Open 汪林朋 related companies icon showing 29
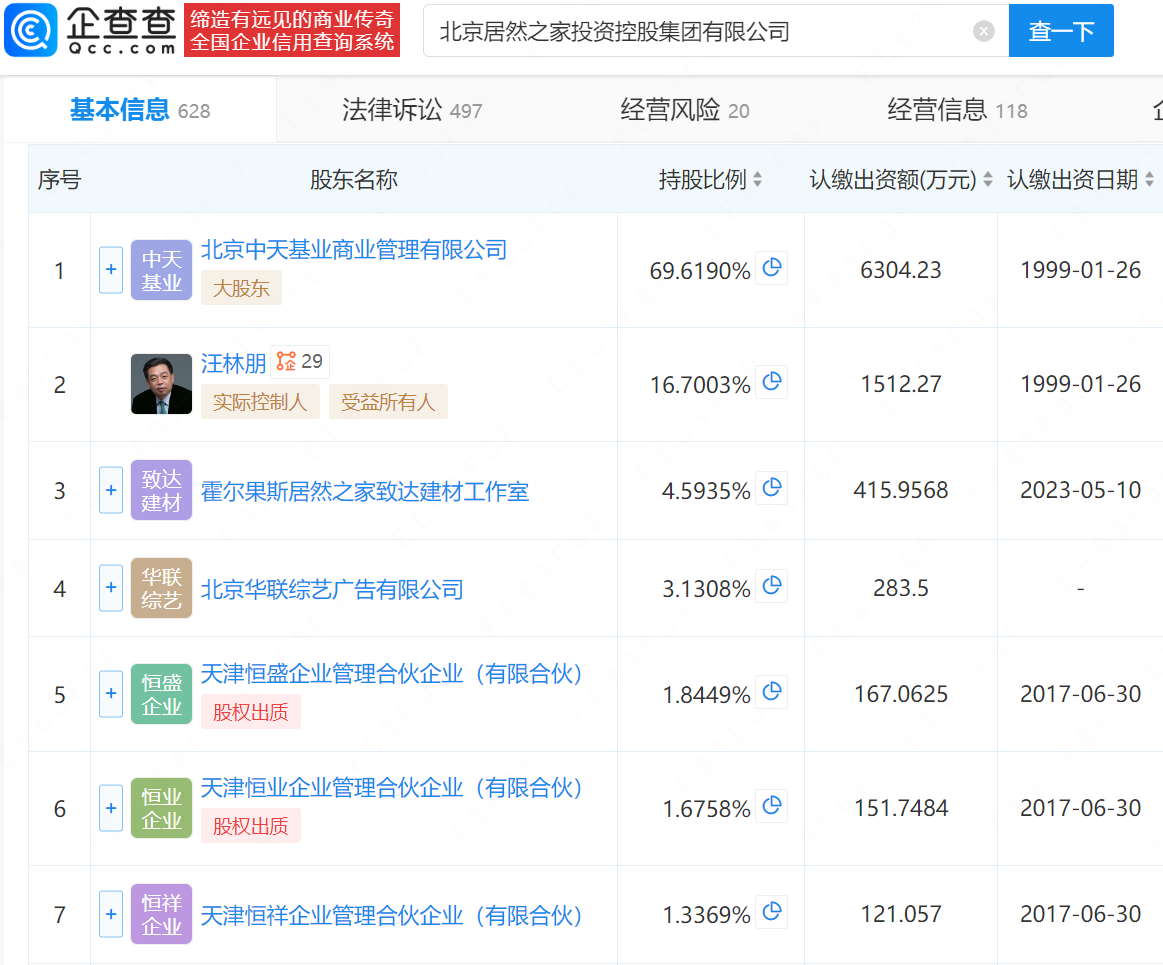 click(x=300, y=362)
